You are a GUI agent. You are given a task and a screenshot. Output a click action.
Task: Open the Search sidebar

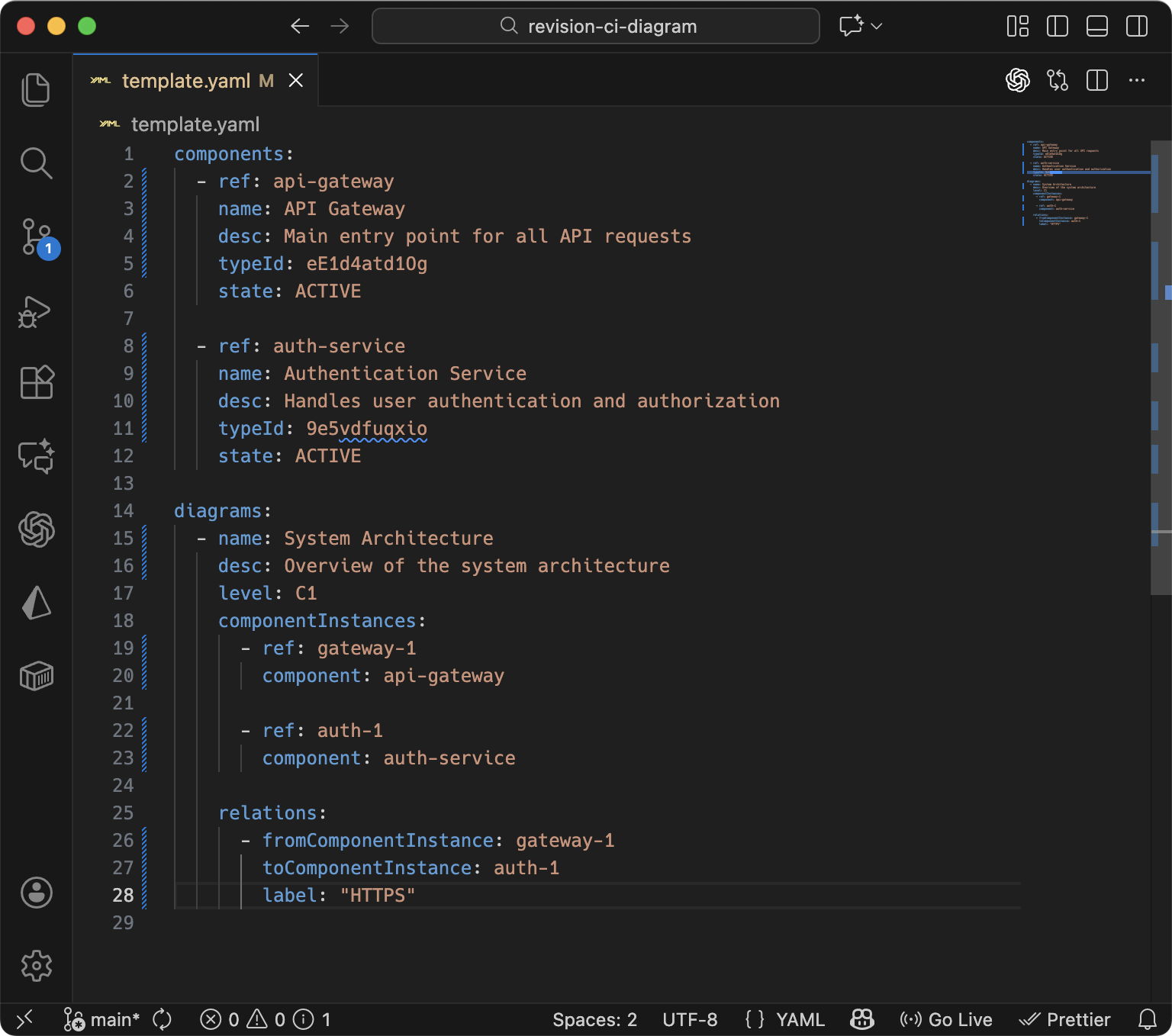point(36,162)
